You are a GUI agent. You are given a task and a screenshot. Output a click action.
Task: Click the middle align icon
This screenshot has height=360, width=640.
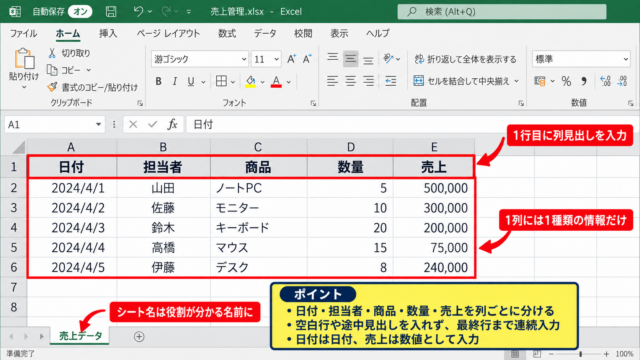(350, 59)
